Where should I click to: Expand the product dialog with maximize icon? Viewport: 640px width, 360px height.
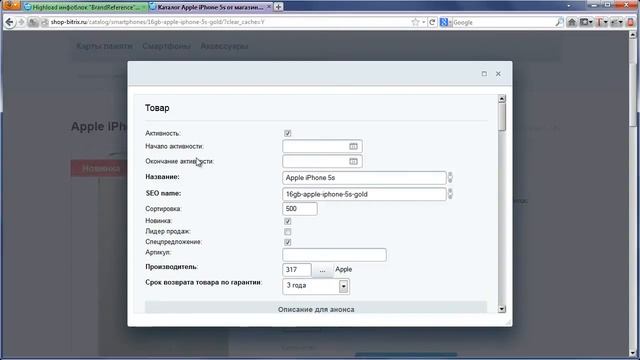click(x=484, y=74)
